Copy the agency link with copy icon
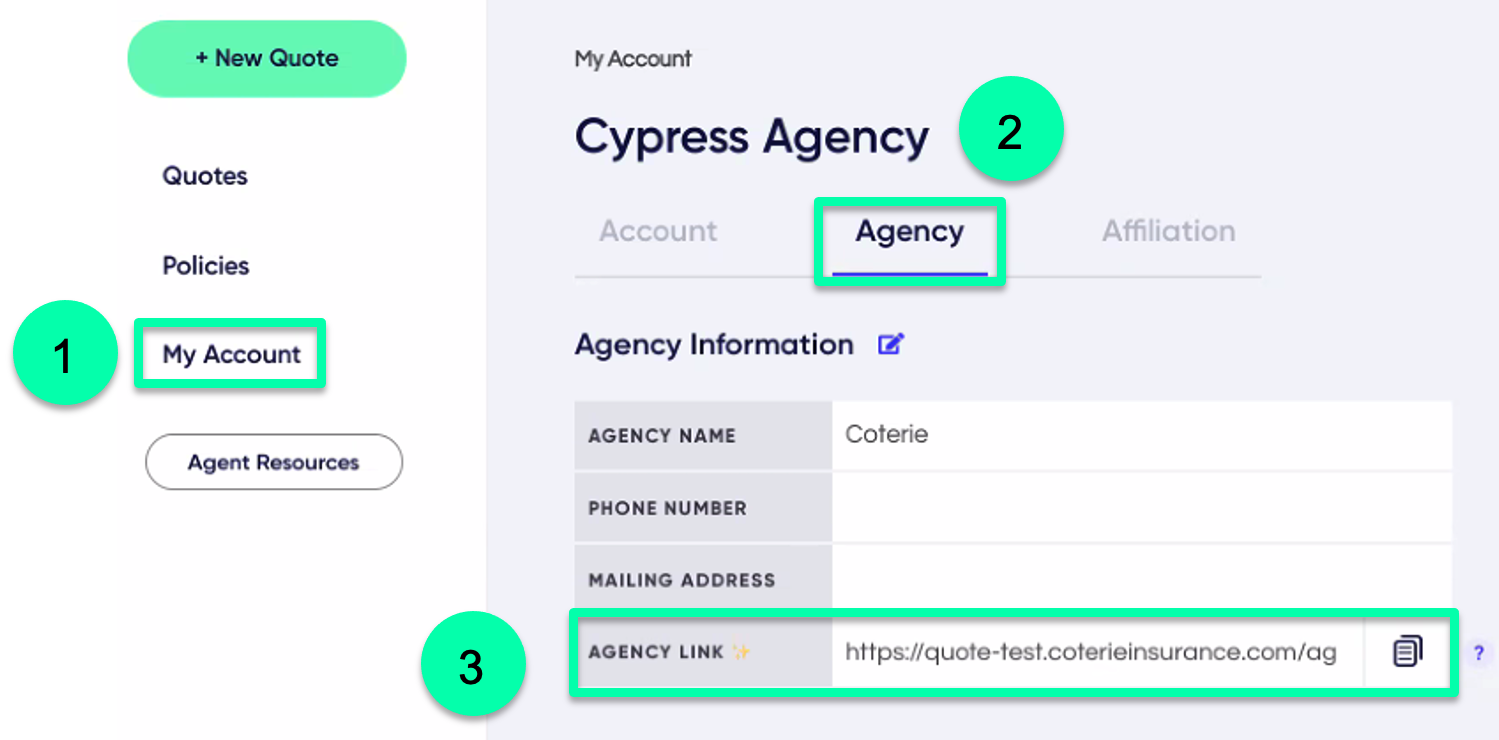This screenshot has height=740, width=1499. click(1407, 652)
